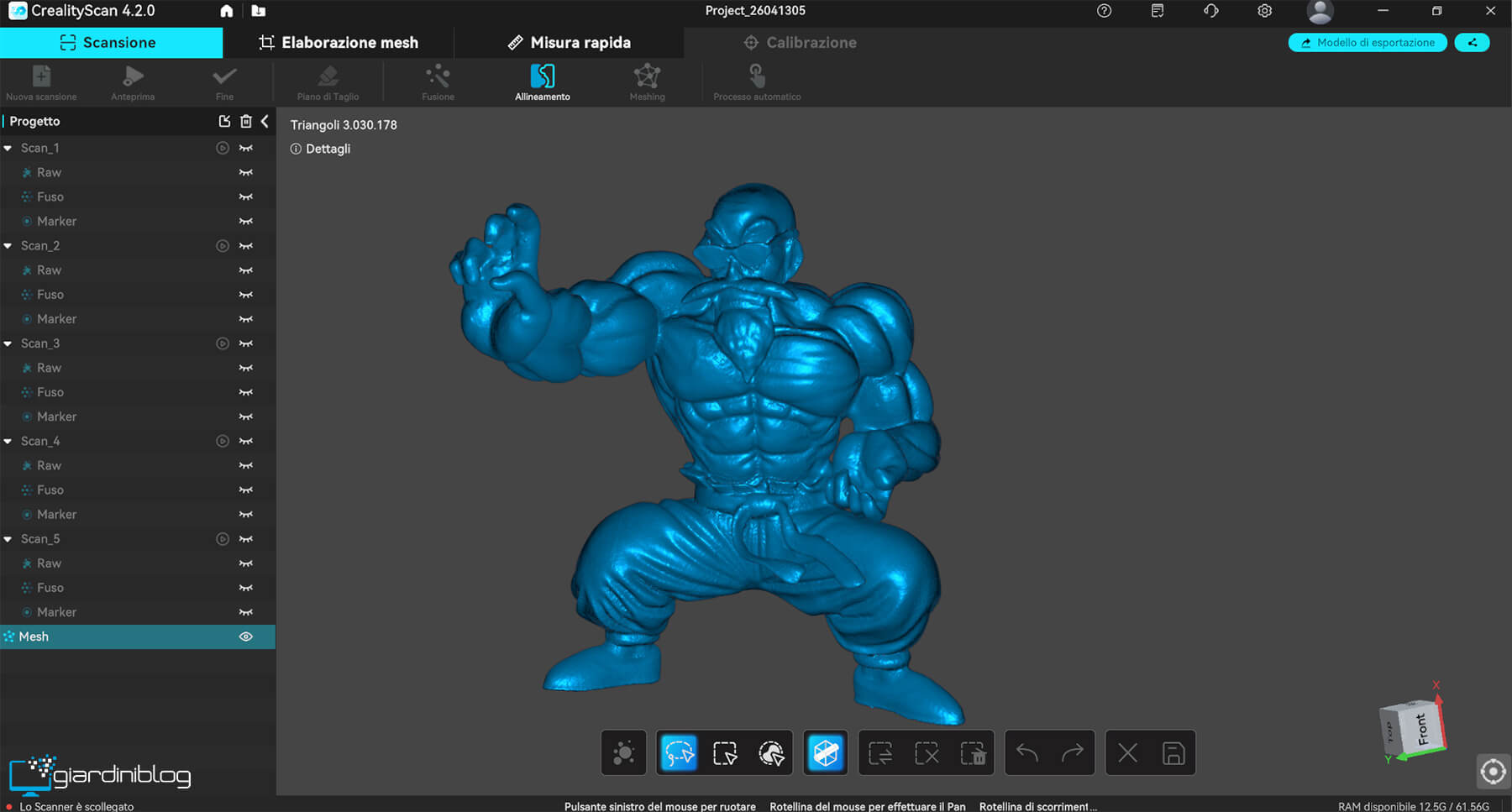Viewport: 1512px width, 812px height.
Task: Collapse the Scan_2 tree group
Action: click(8, 246)
